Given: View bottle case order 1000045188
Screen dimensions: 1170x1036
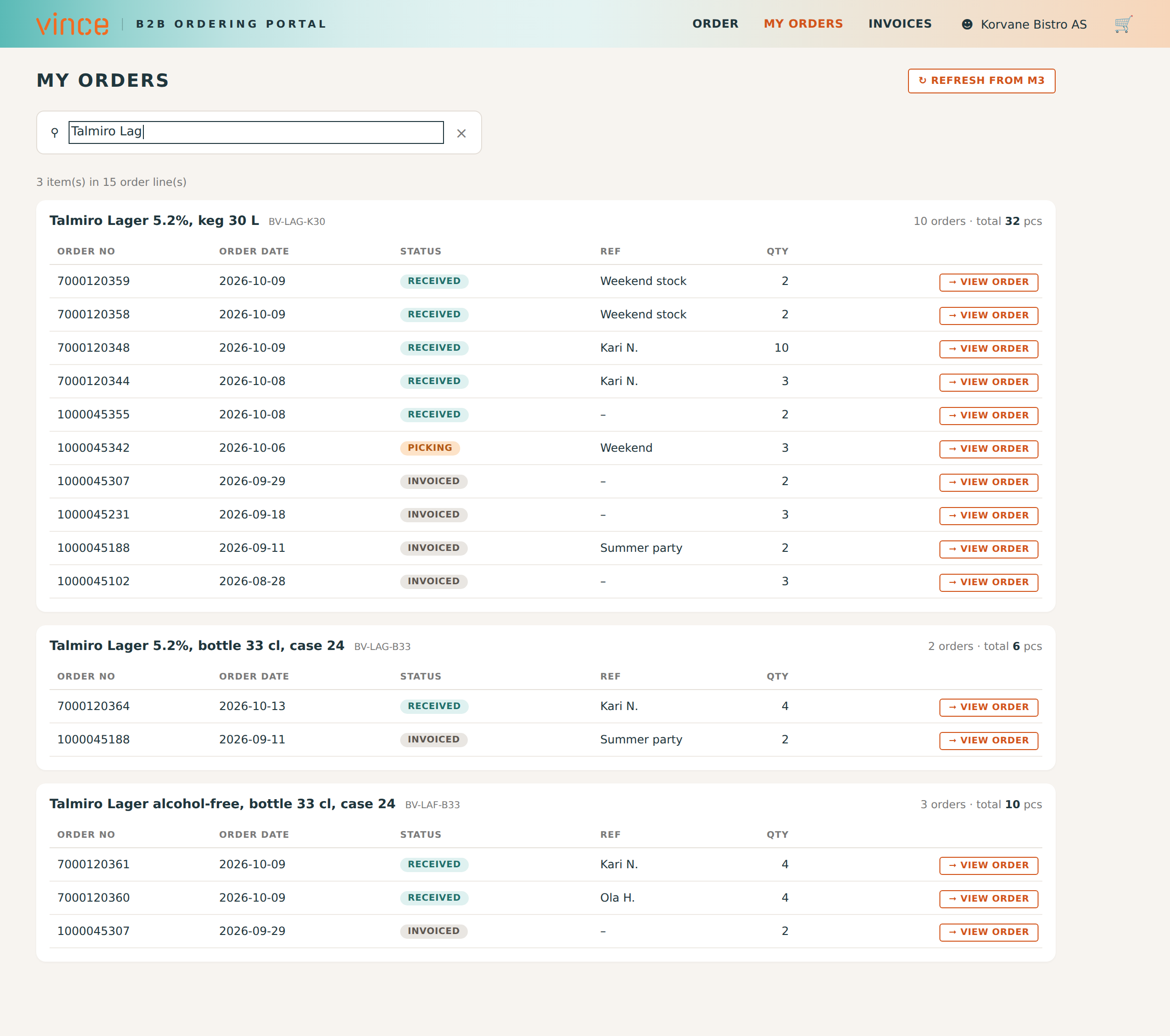Looking at the screenshot, I should click(x=988, y=741).
